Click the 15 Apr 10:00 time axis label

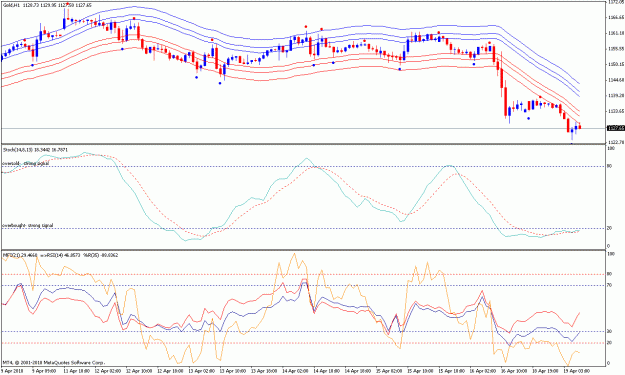coord(421,371)
